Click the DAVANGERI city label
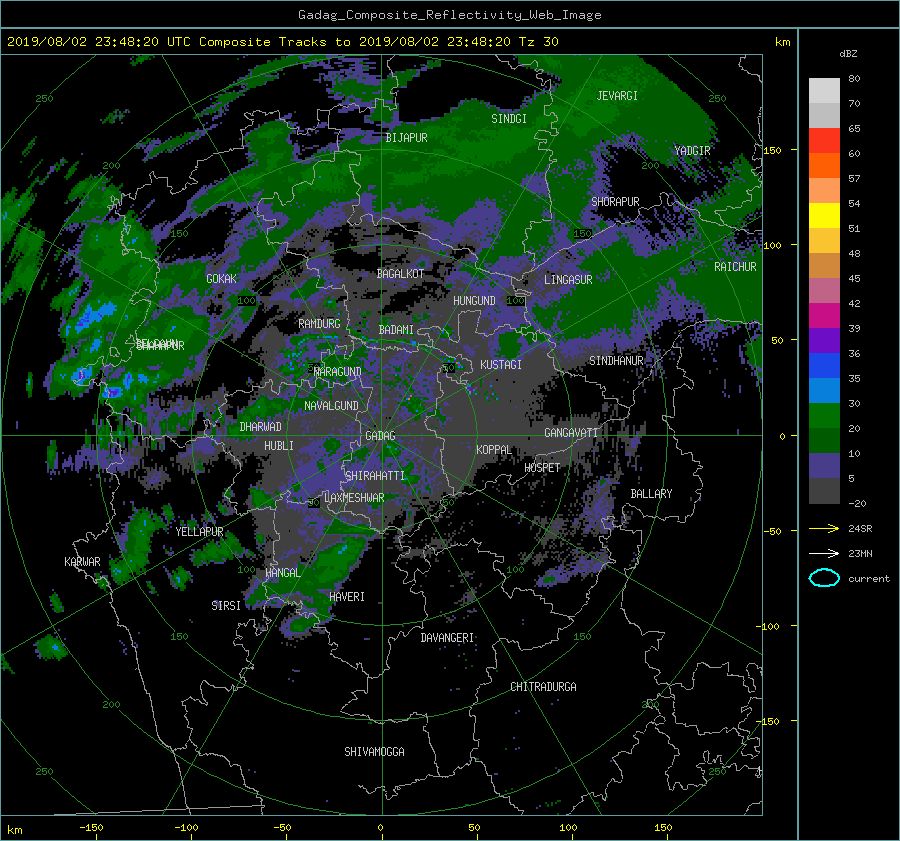Image resolution: width=900 pixels, height=841 pixels. point(447,638)
